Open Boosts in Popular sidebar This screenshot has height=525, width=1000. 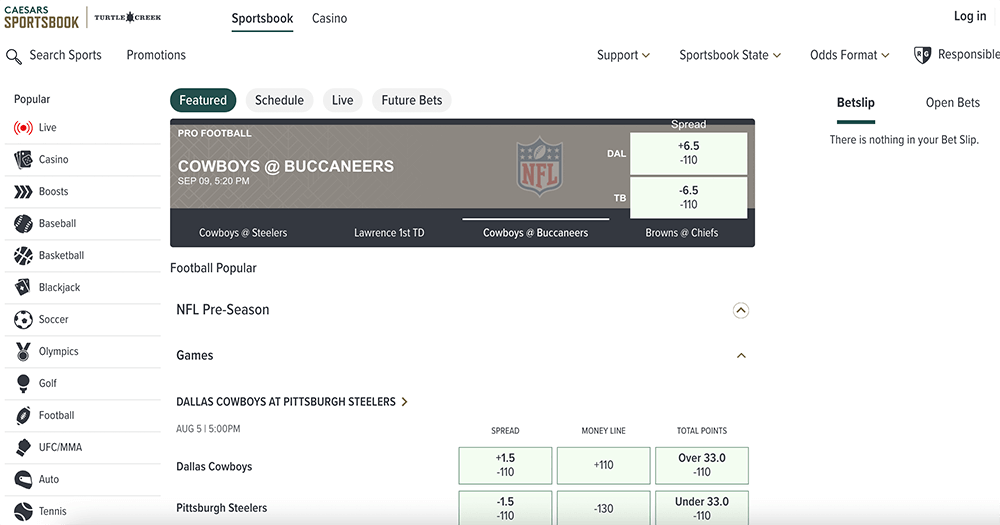coord(83,191)
